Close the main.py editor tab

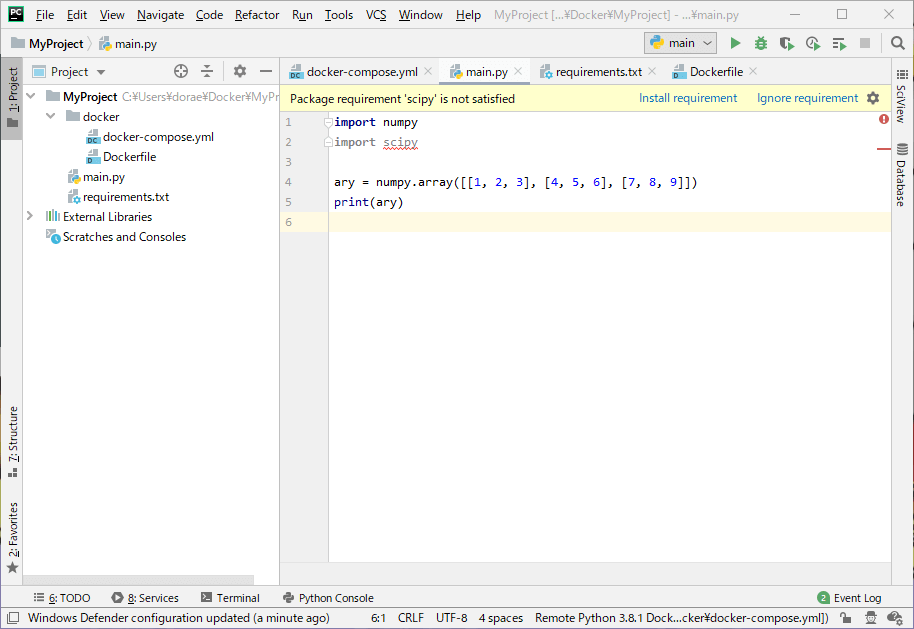[518, 71]
